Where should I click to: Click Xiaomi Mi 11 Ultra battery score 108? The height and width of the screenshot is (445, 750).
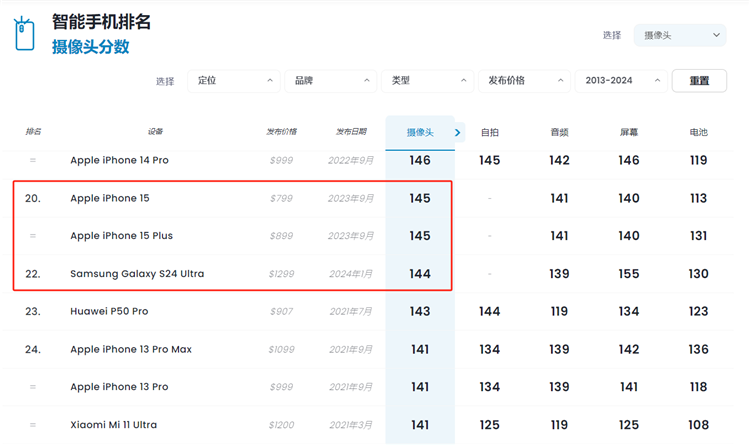coord(698,425)
